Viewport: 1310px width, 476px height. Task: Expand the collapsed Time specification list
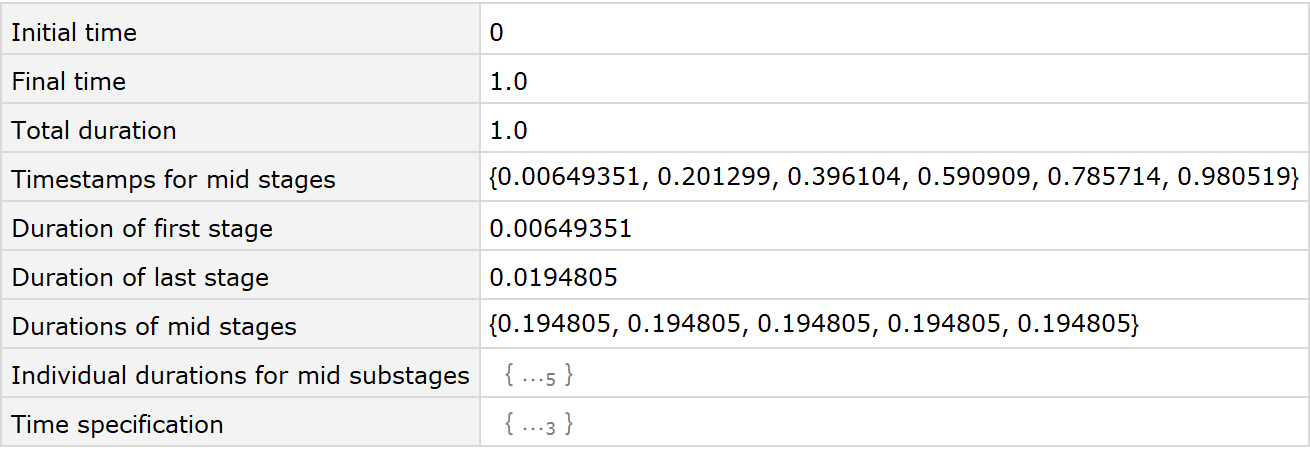pyautogui.click(x=539, y=424)
